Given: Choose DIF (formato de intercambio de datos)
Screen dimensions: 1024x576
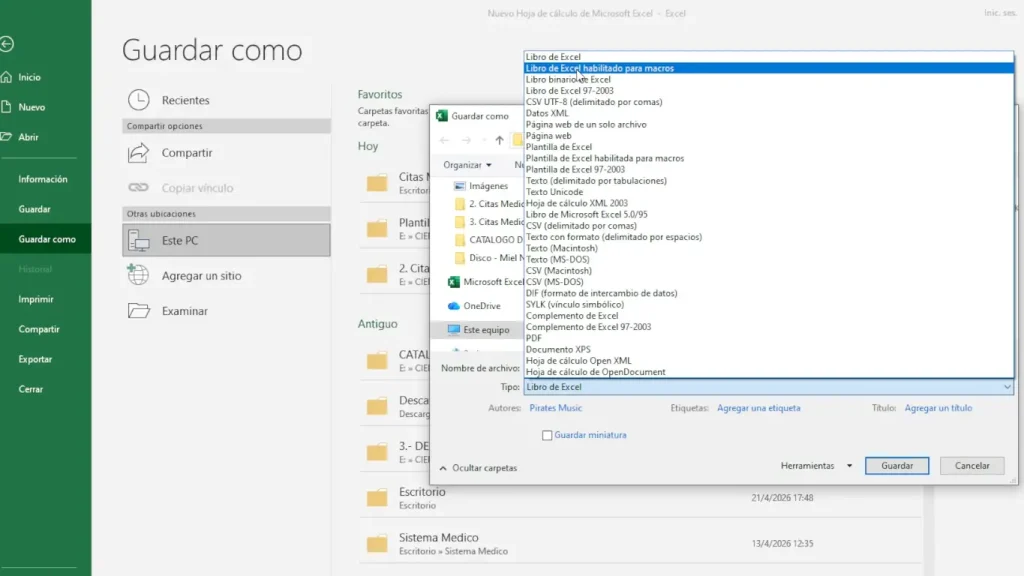Looking at the screenshot, I should (769, 293).
